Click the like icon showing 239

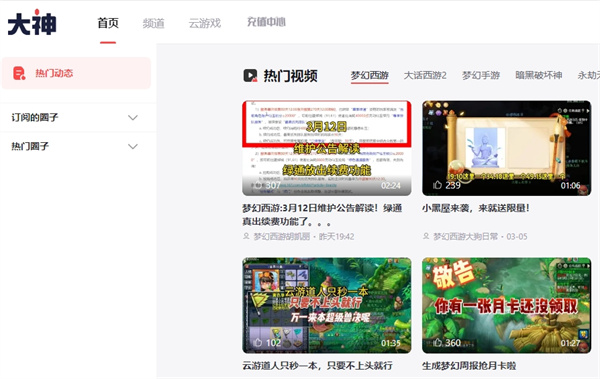tap(437, 185)
